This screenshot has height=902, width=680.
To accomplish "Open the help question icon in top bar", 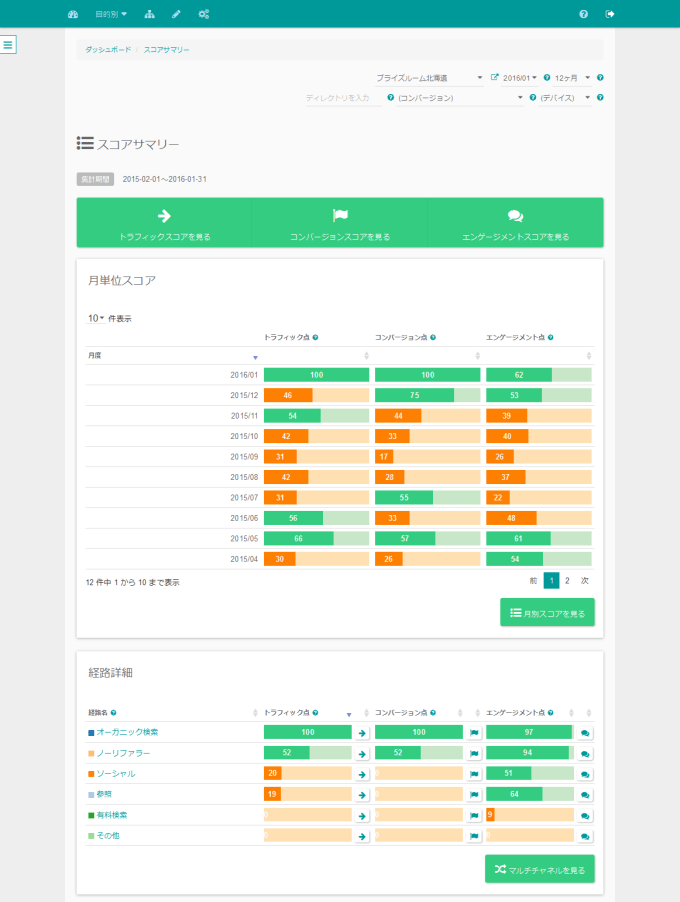I will coord(583,14).
